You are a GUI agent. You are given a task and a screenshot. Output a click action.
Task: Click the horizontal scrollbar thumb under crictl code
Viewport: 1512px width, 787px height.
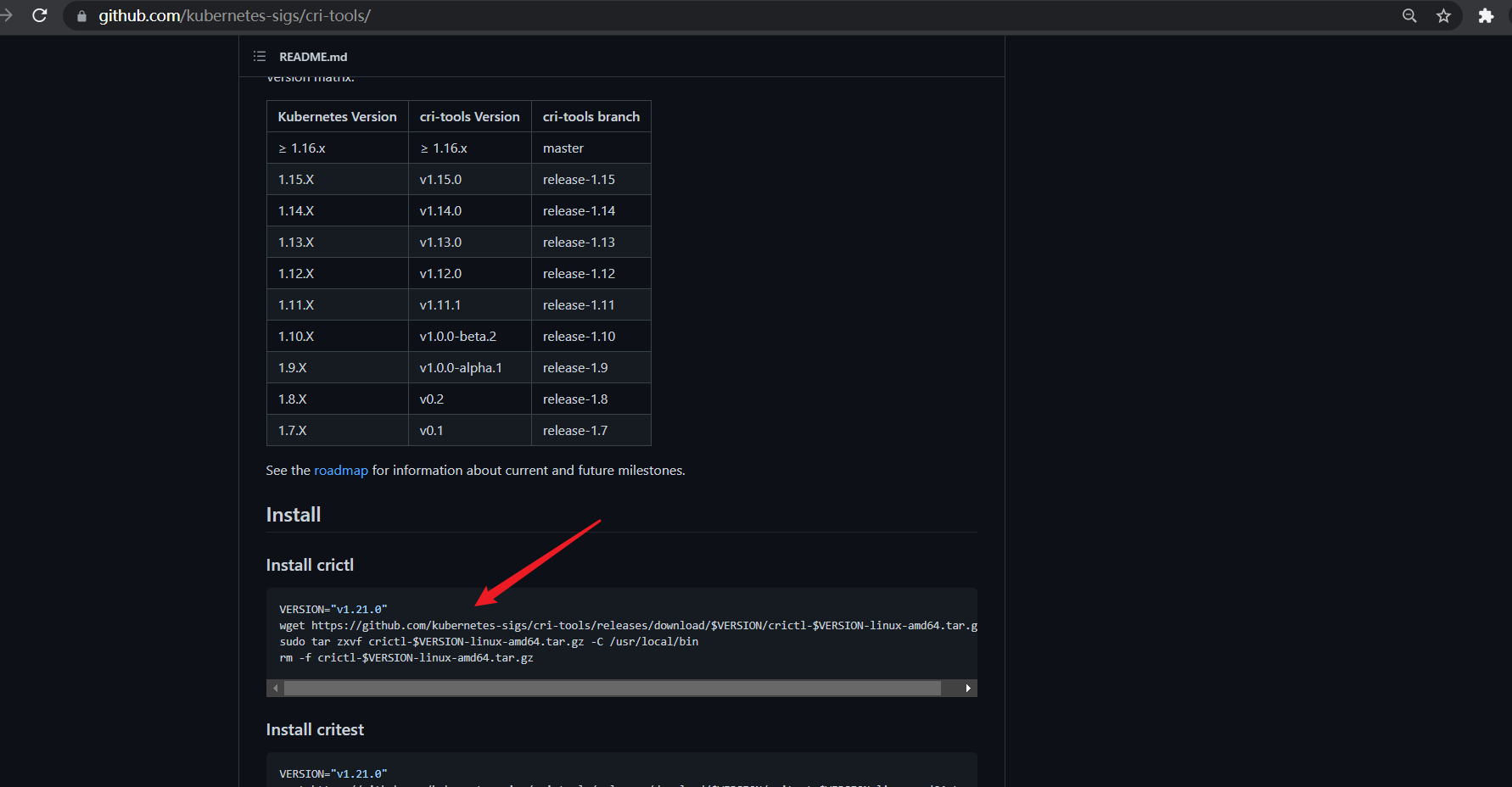point(612,688)
